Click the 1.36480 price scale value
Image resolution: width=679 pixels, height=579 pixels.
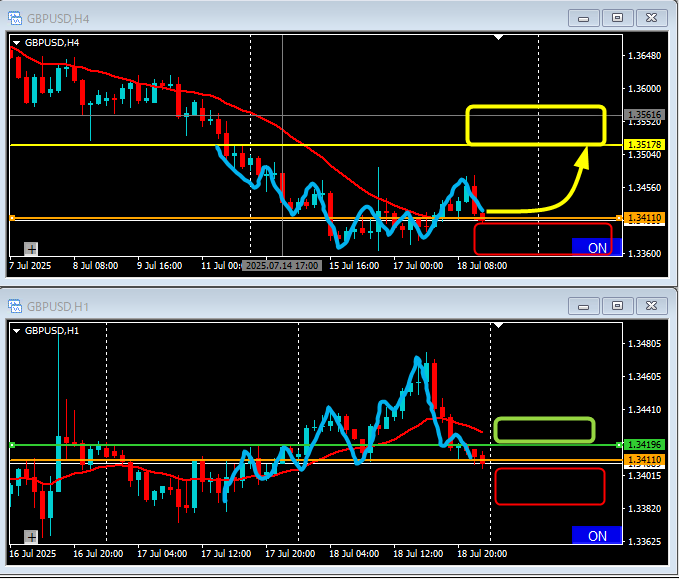point(644,56)
